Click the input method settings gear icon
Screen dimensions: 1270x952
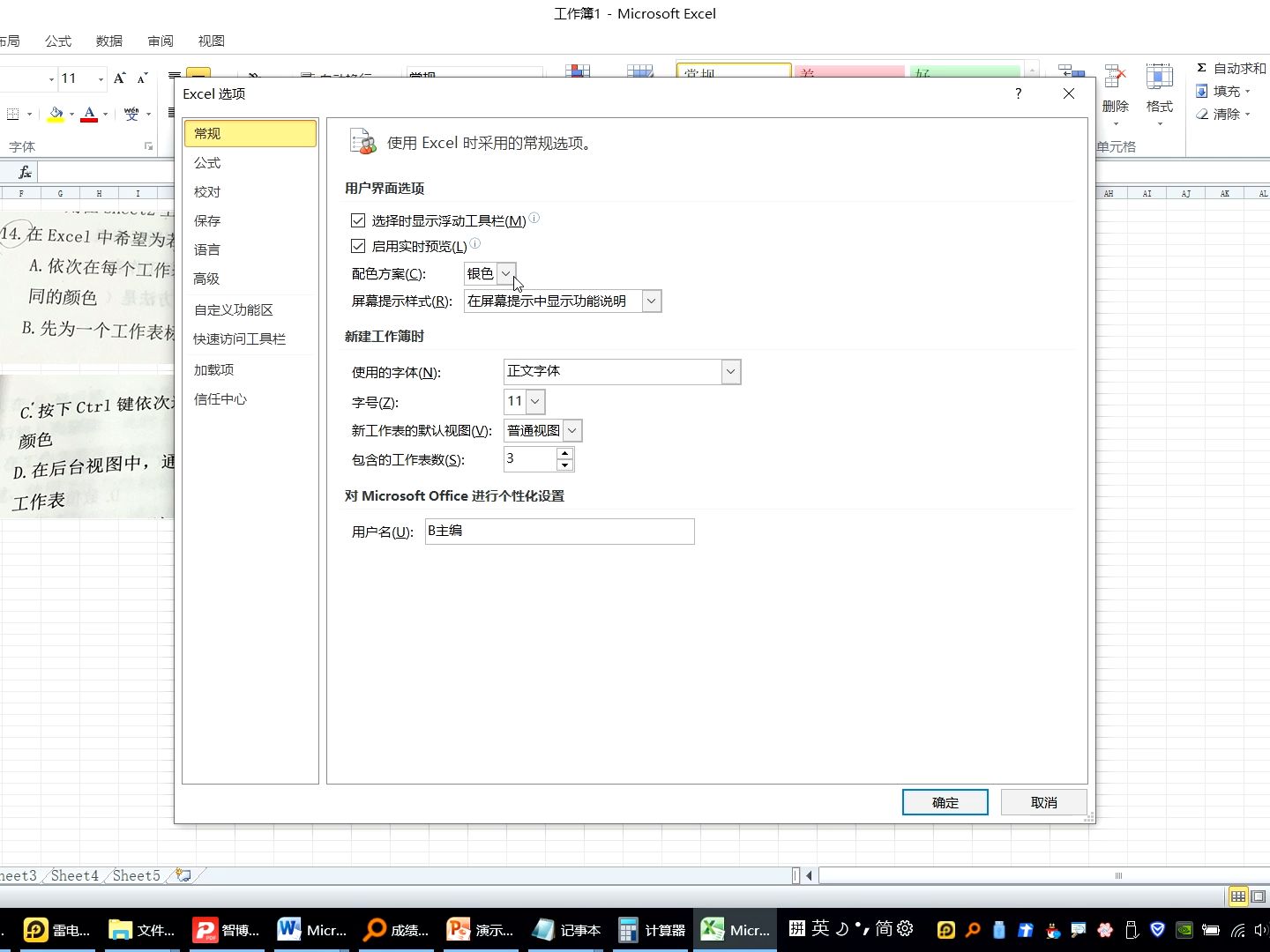(905, 928)
